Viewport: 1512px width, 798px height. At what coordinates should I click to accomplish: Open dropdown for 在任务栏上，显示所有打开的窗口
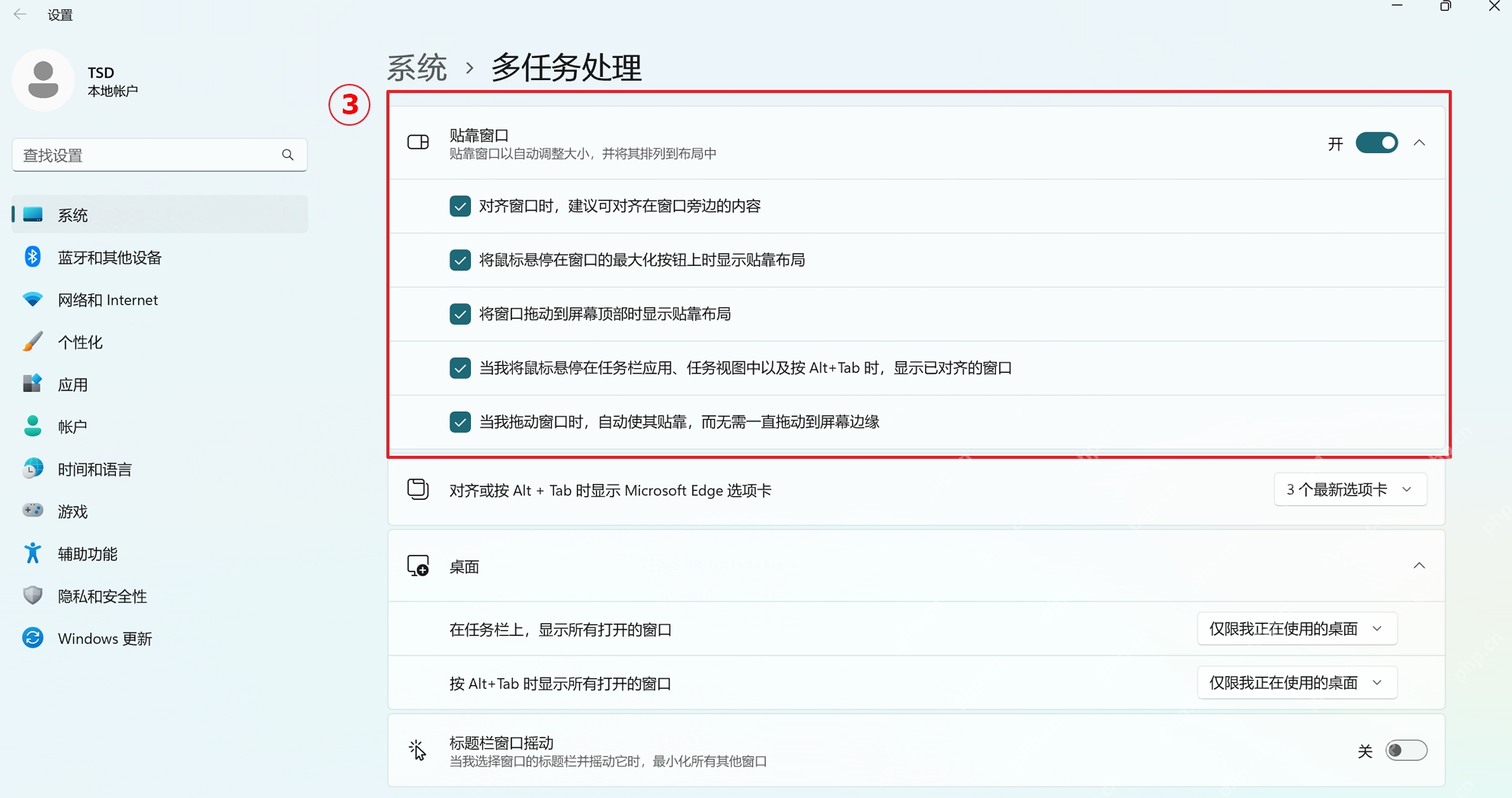[x=1296, y=629]
